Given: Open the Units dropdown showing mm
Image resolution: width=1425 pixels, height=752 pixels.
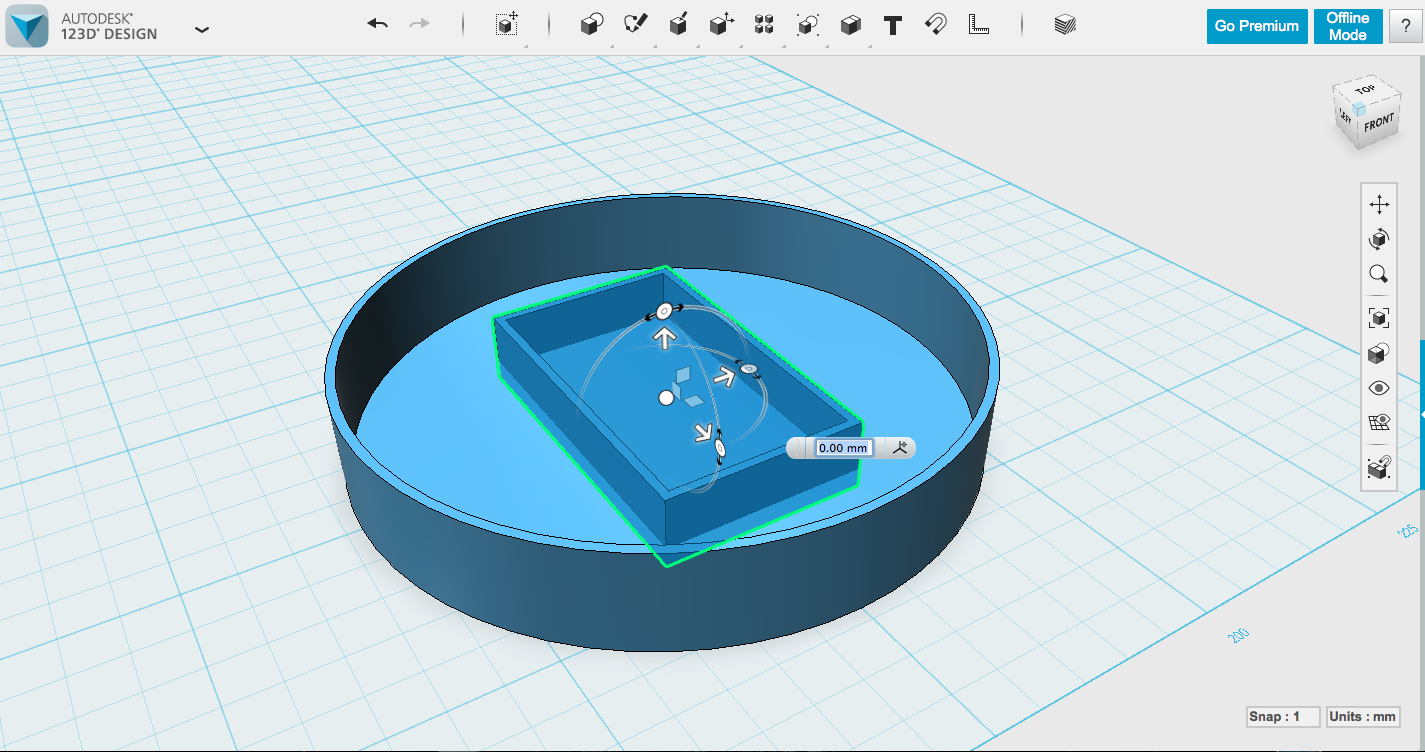Looking at the screenshot, I should [1363, 716].
